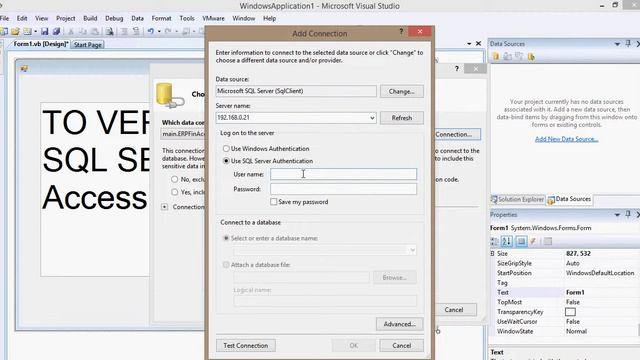
Task: Pin the Properties panel
Action: pos(628,214)
